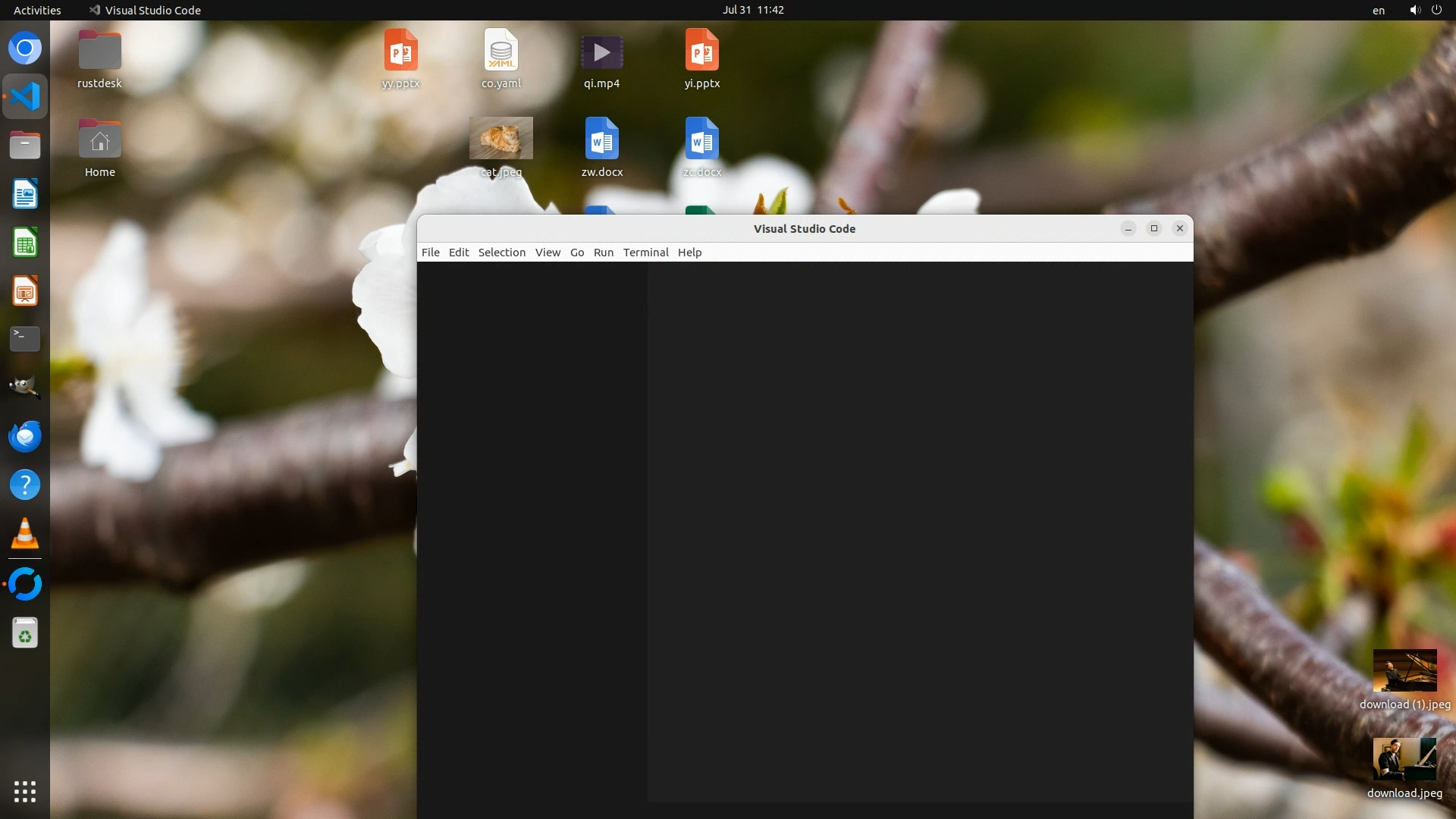The width and height of the screenshot is (1456, 819).
Task: Launch LibreOffice Calc from dock
Action: tap(25, 243)
